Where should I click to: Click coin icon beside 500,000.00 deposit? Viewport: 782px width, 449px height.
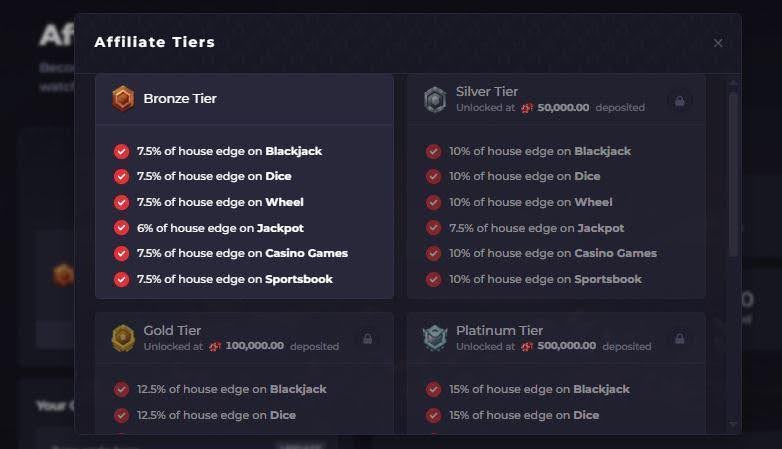pos(527,347)
